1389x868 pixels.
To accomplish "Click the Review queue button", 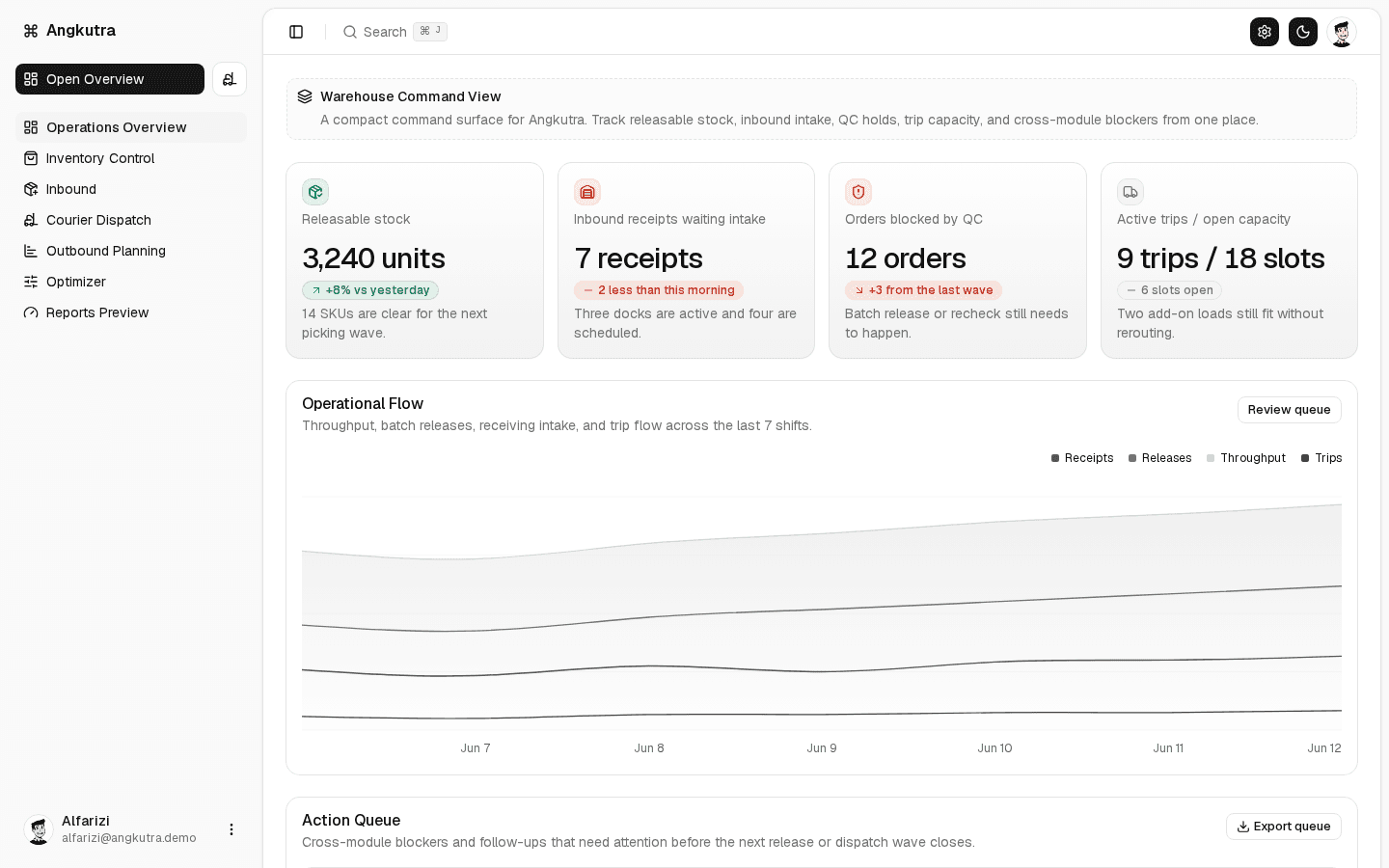I will tap(1289, 410).
